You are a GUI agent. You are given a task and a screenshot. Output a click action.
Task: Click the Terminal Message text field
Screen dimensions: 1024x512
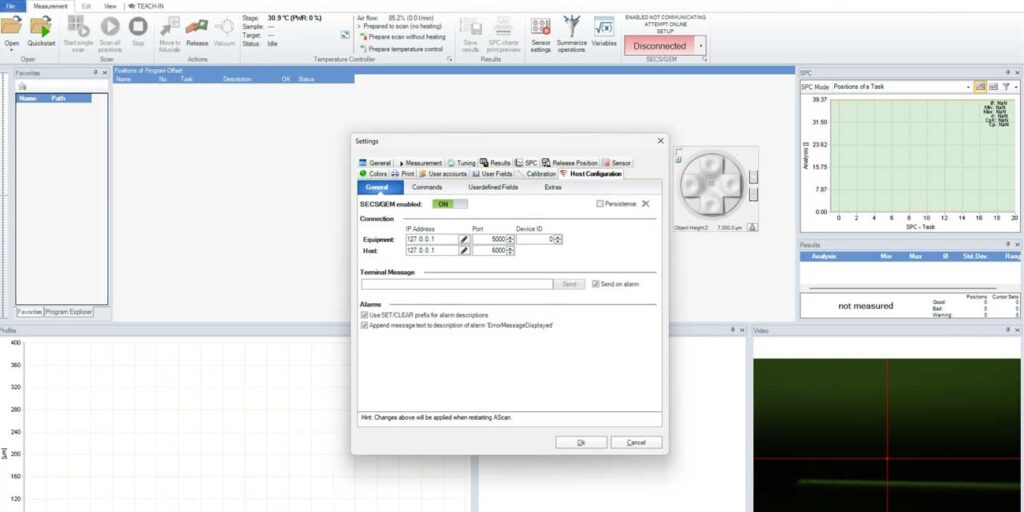[x=457, y=284]
